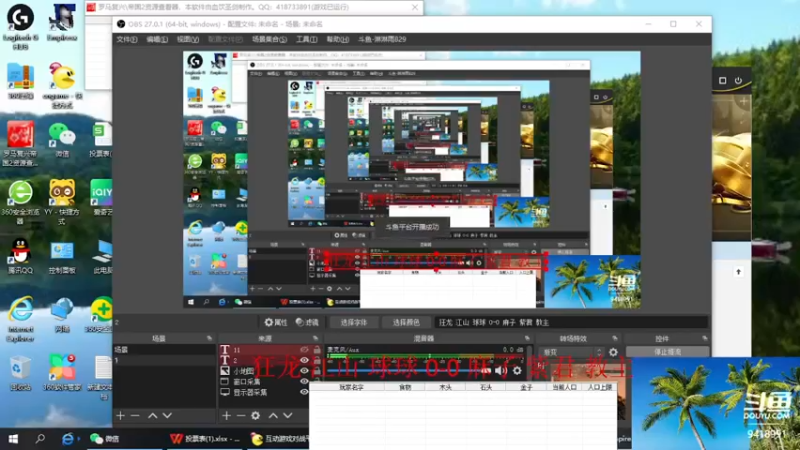Click the up-arrow button in right side window
The height and width of the screenshot is (450, 800).
click(x=738, y=272)
